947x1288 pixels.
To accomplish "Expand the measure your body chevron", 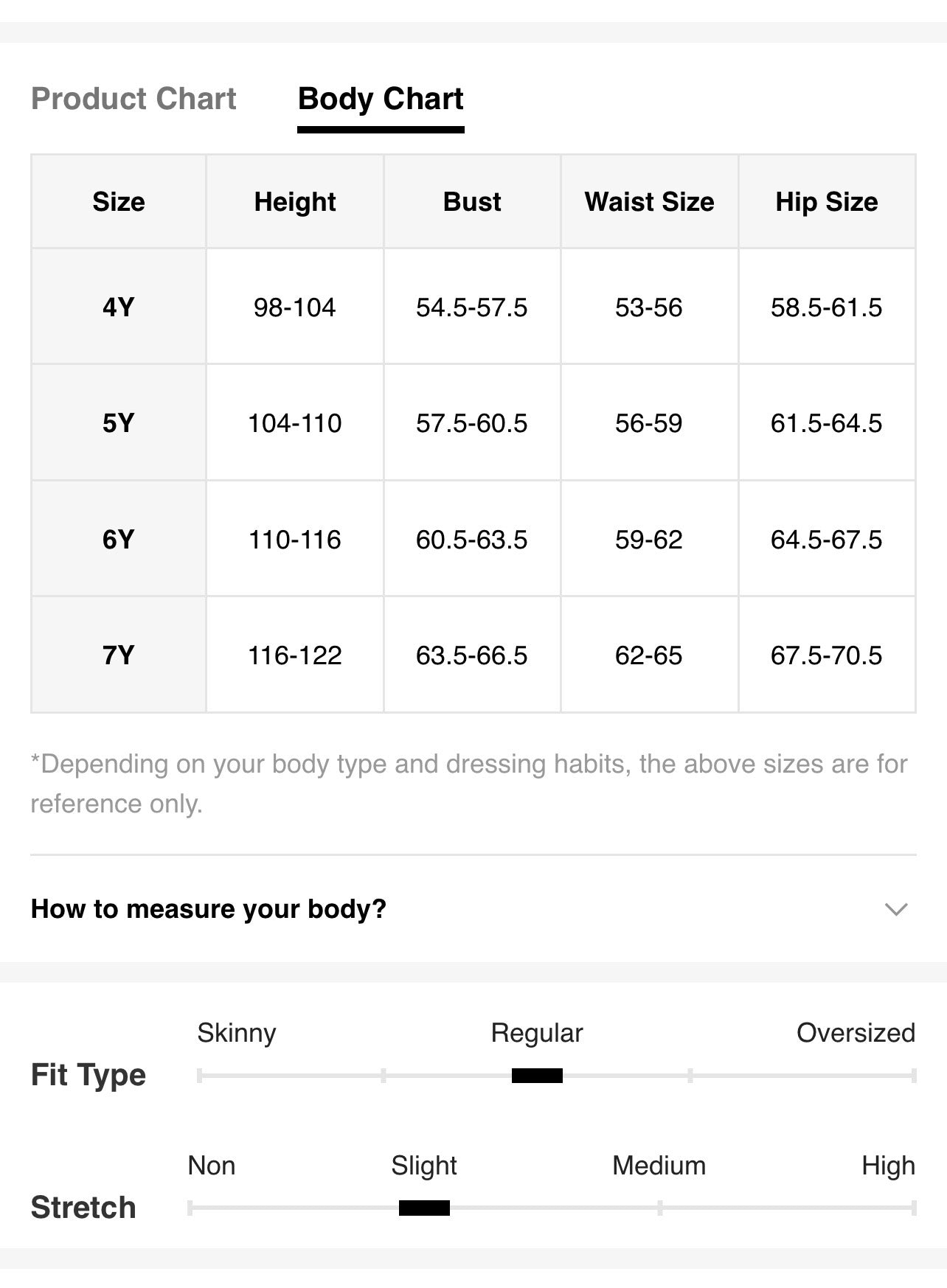I will coord(895,909).
